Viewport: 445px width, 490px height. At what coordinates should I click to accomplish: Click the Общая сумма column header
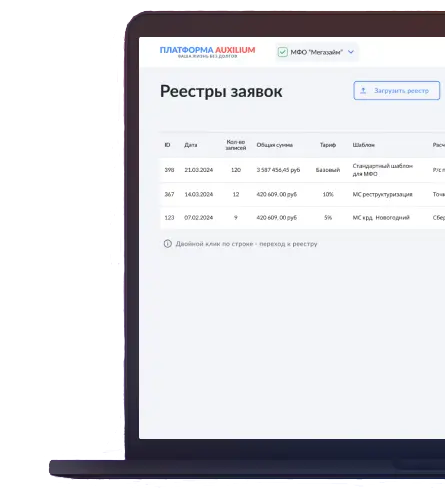point(275,145)
